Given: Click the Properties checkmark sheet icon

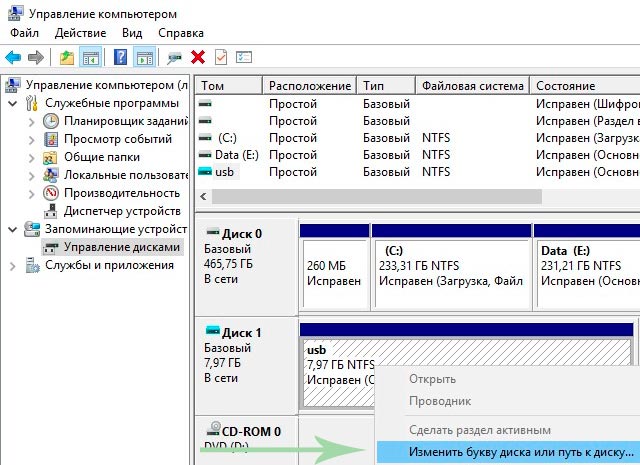Looking at the screenshot, I should (x=221, y=57).
